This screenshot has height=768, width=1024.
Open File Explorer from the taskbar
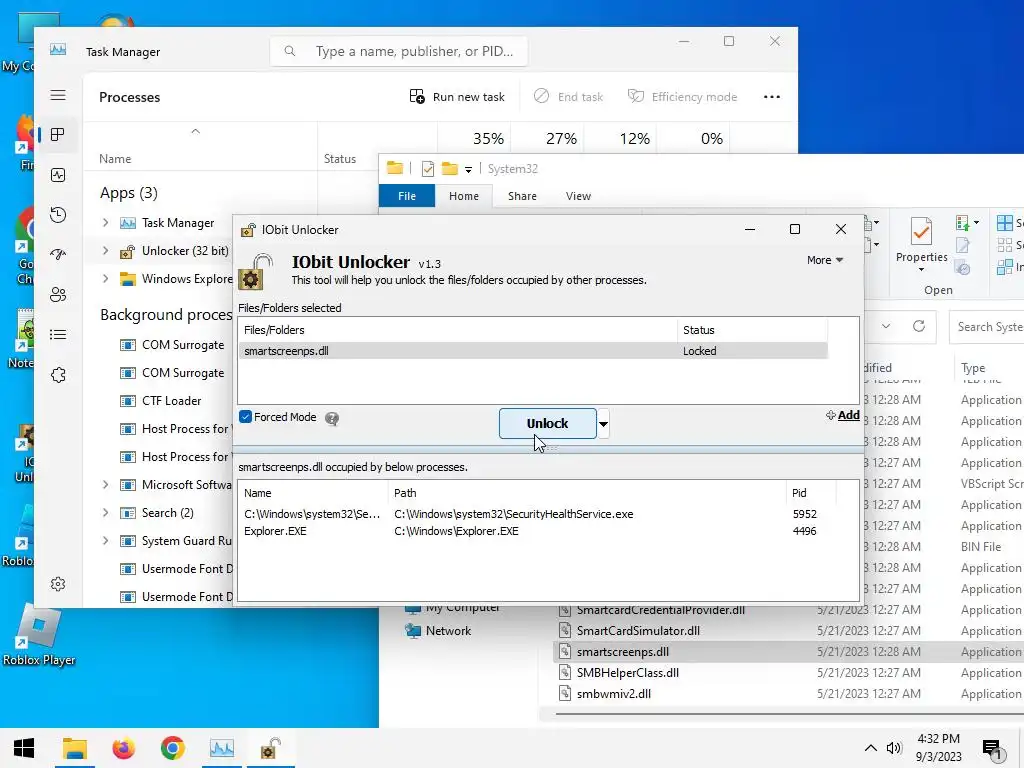tap(74, 748)
